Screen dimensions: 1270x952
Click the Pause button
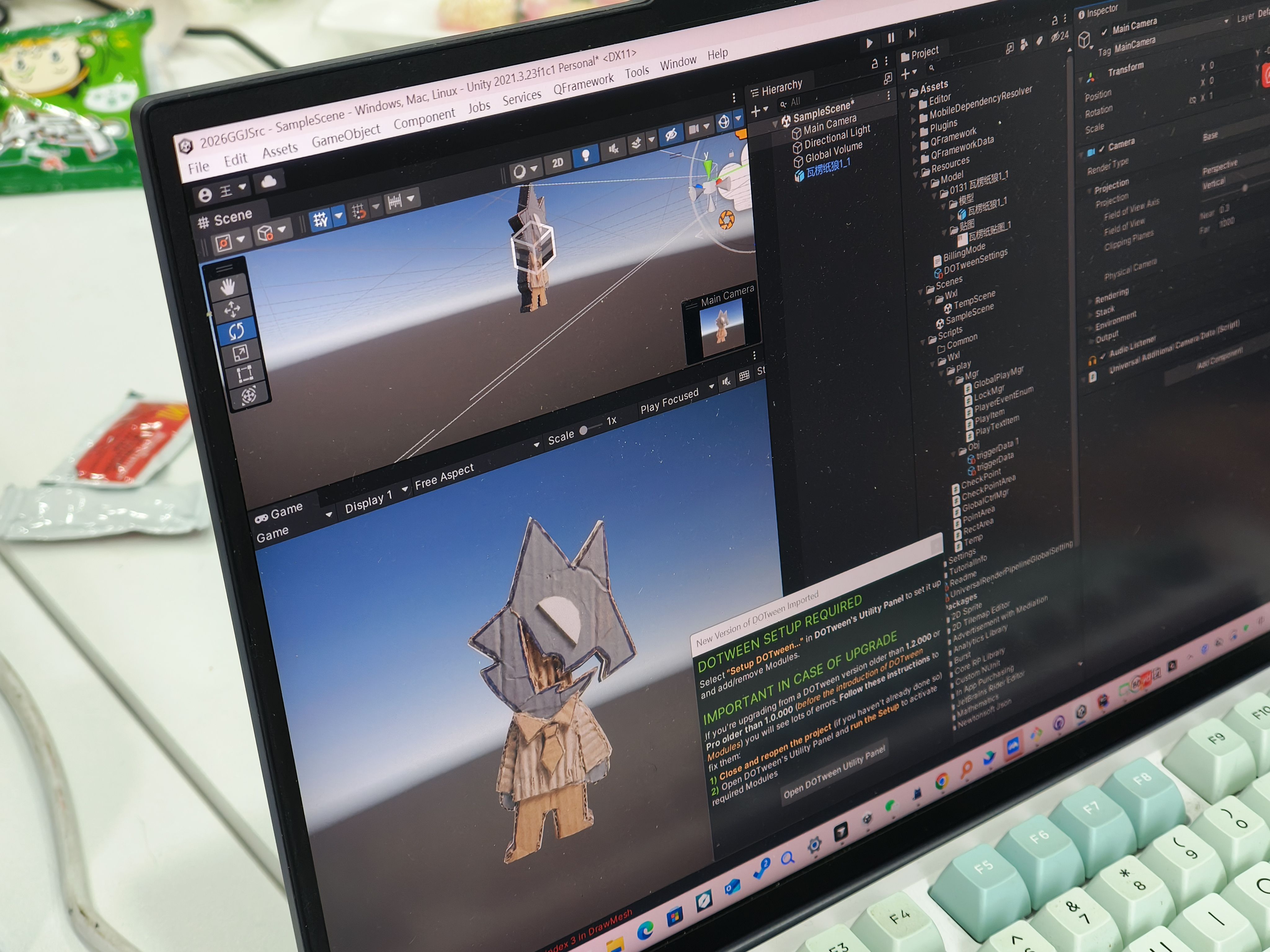tap(890, 38)
